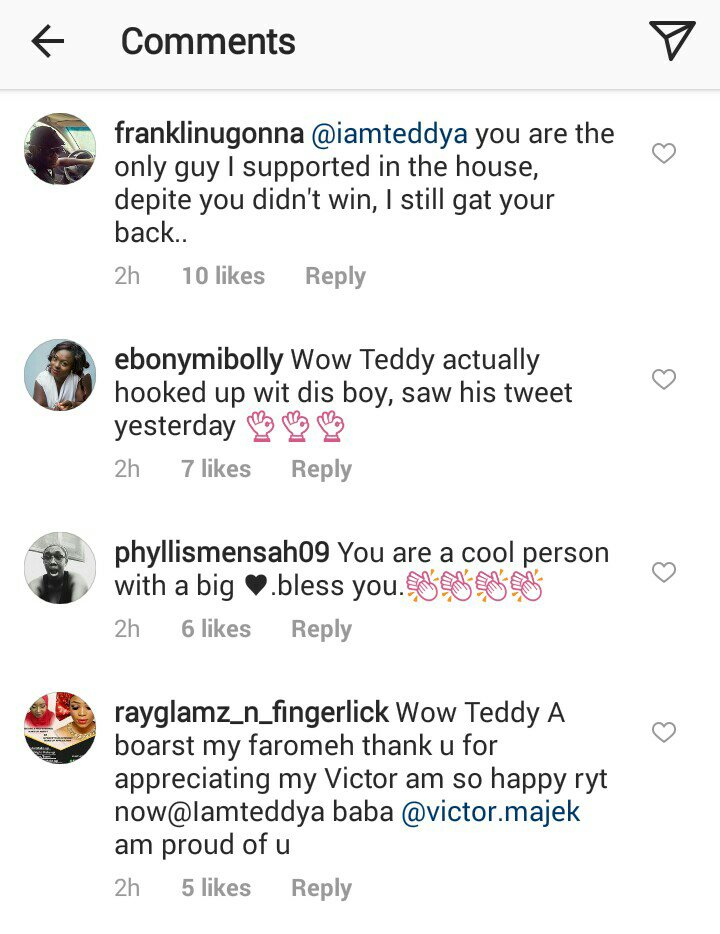Open ebonymibolly's profile picture
720x934 pixels.
point(60,375)
